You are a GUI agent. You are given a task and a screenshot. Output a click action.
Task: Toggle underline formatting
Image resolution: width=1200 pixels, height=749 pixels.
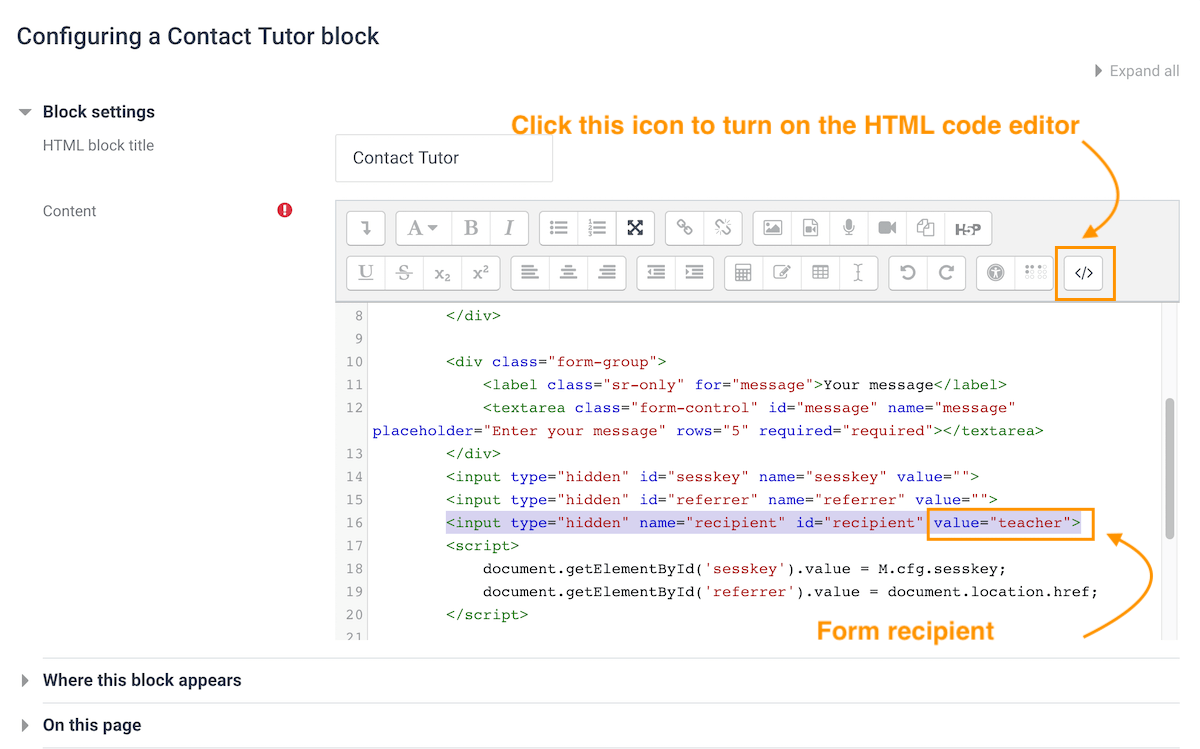point(365,273)
